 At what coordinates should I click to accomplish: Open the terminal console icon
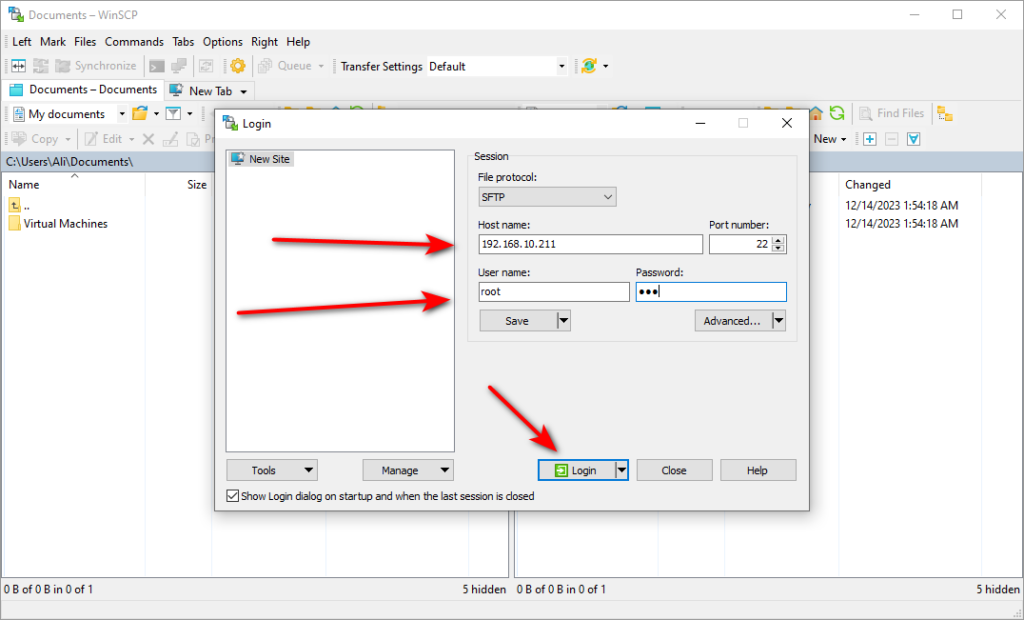(x=157, y=66)
